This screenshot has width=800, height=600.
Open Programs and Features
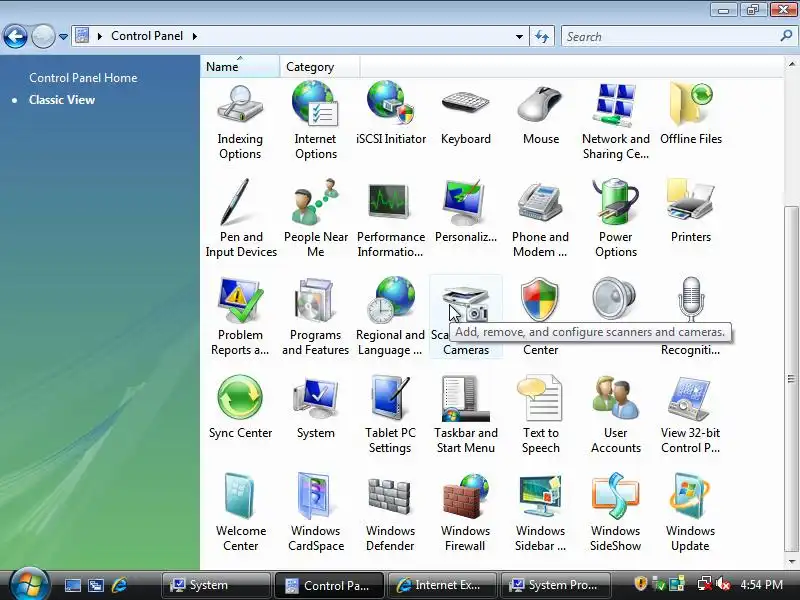click(315, 317)
